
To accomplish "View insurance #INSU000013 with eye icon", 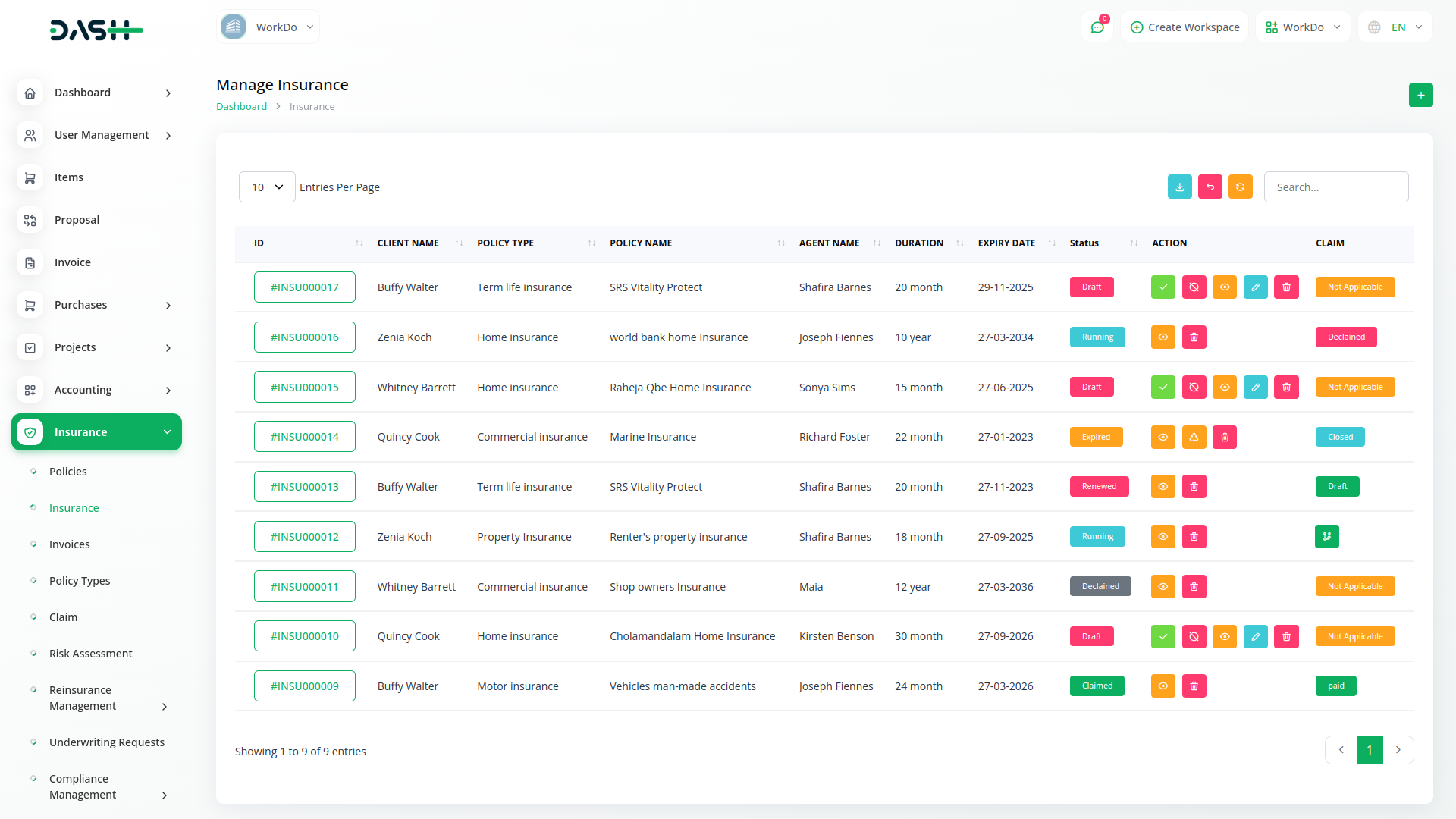I will click(x=1163, y=487).
